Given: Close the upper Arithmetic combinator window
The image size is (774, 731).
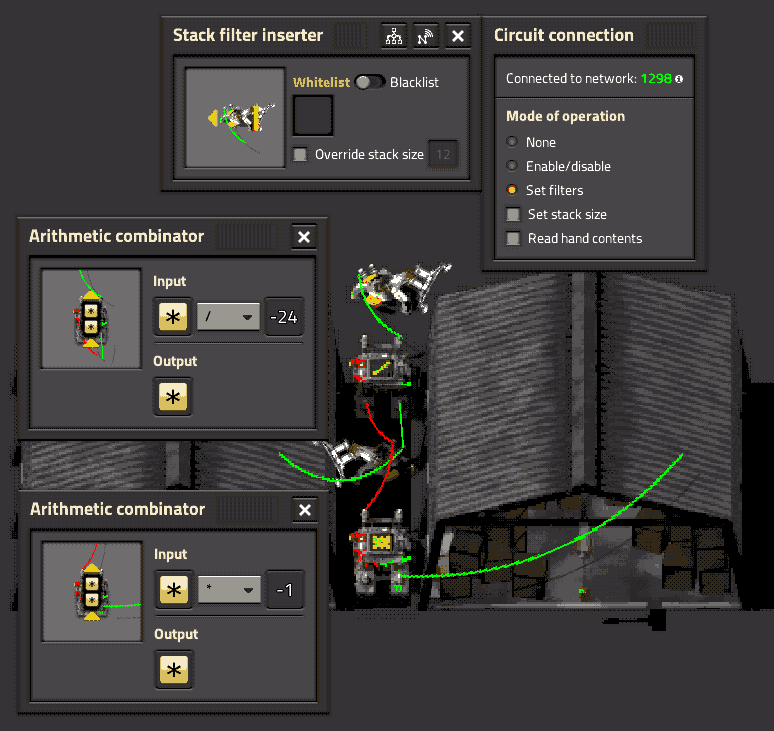Looking at the screenshot, I should 304,237.
